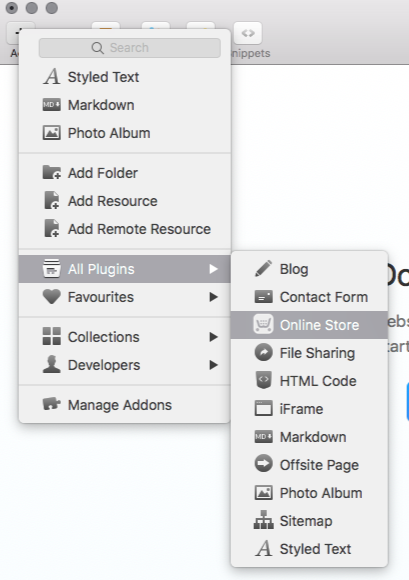Choose the Sitemap hierarchy icon
Screen dimensions: 409x580
[263, 520]
